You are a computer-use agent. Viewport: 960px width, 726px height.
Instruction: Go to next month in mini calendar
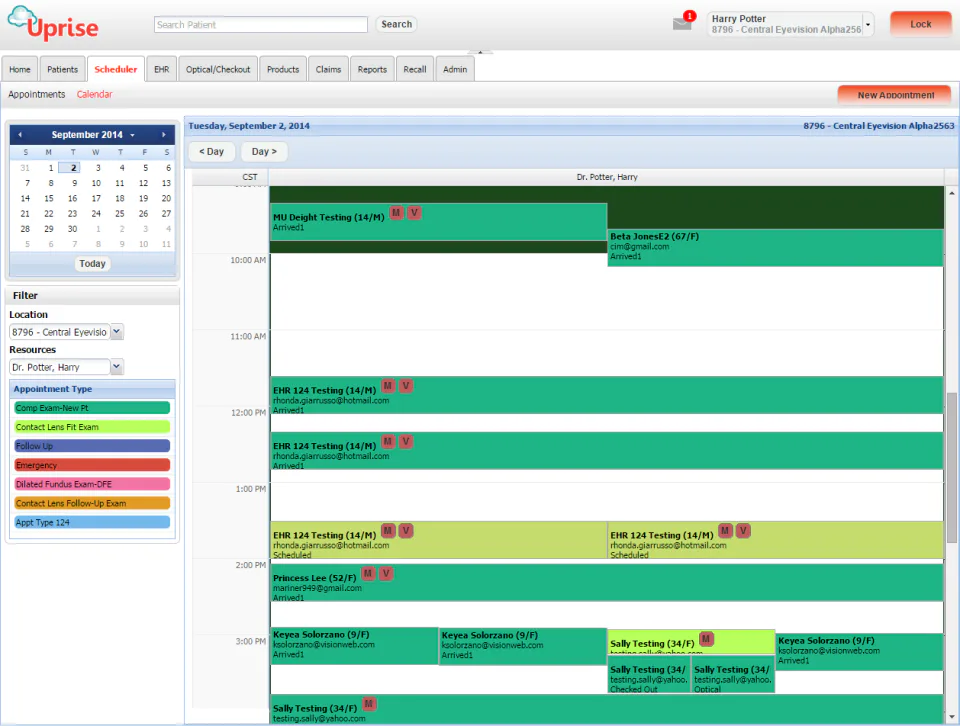pyautogui.click(x=163, y=135)
